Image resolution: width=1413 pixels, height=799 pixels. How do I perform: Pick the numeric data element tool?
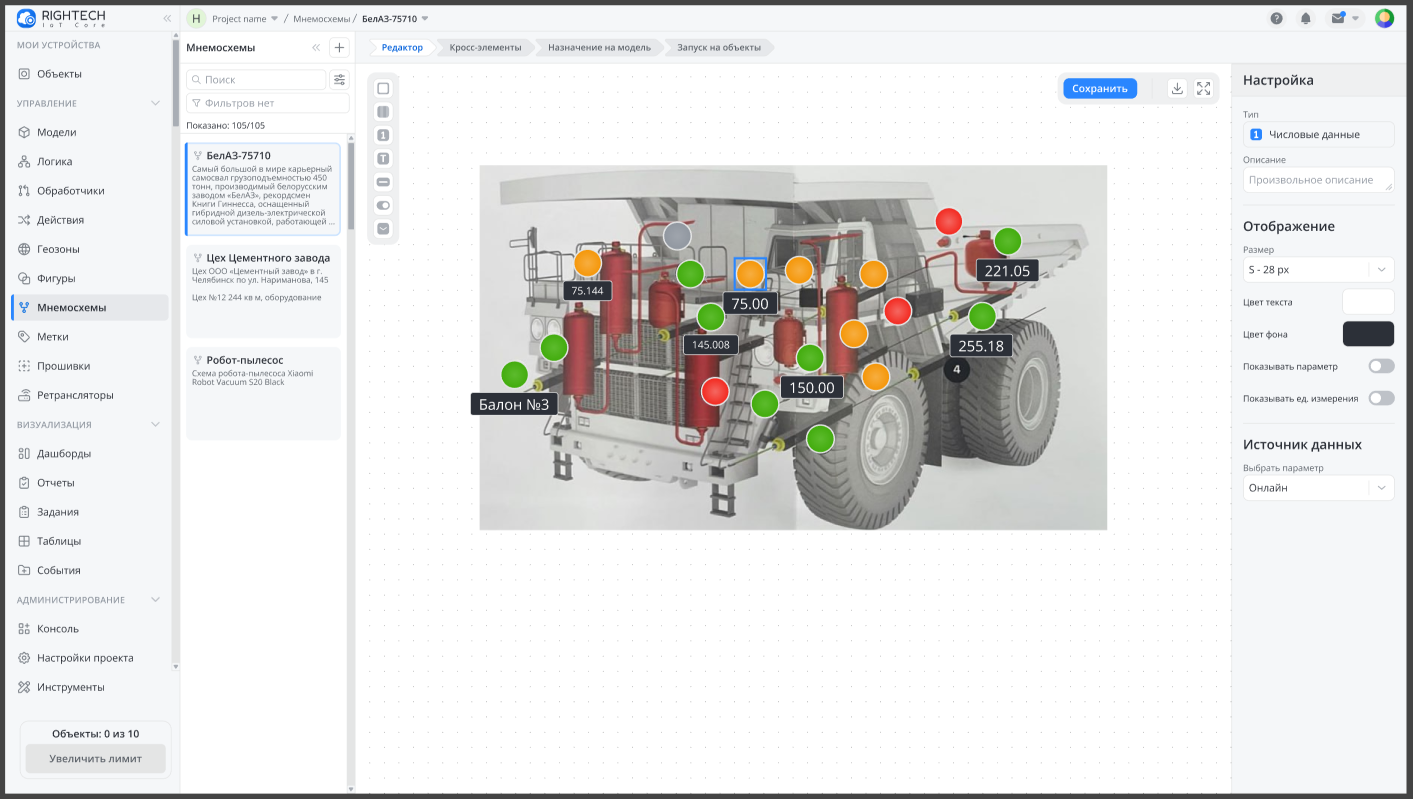(383, 135)
